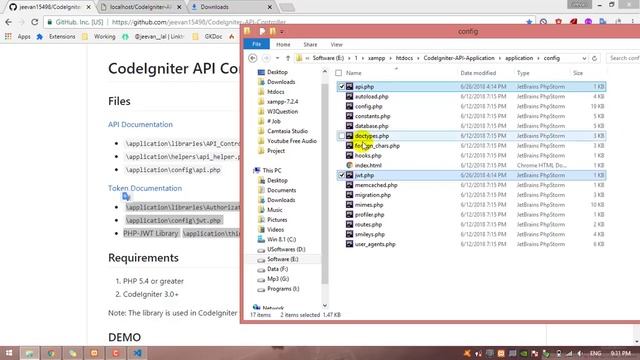Open the Token Documentation link
This screenshot has width=640, height=360.
click(145, 188)
